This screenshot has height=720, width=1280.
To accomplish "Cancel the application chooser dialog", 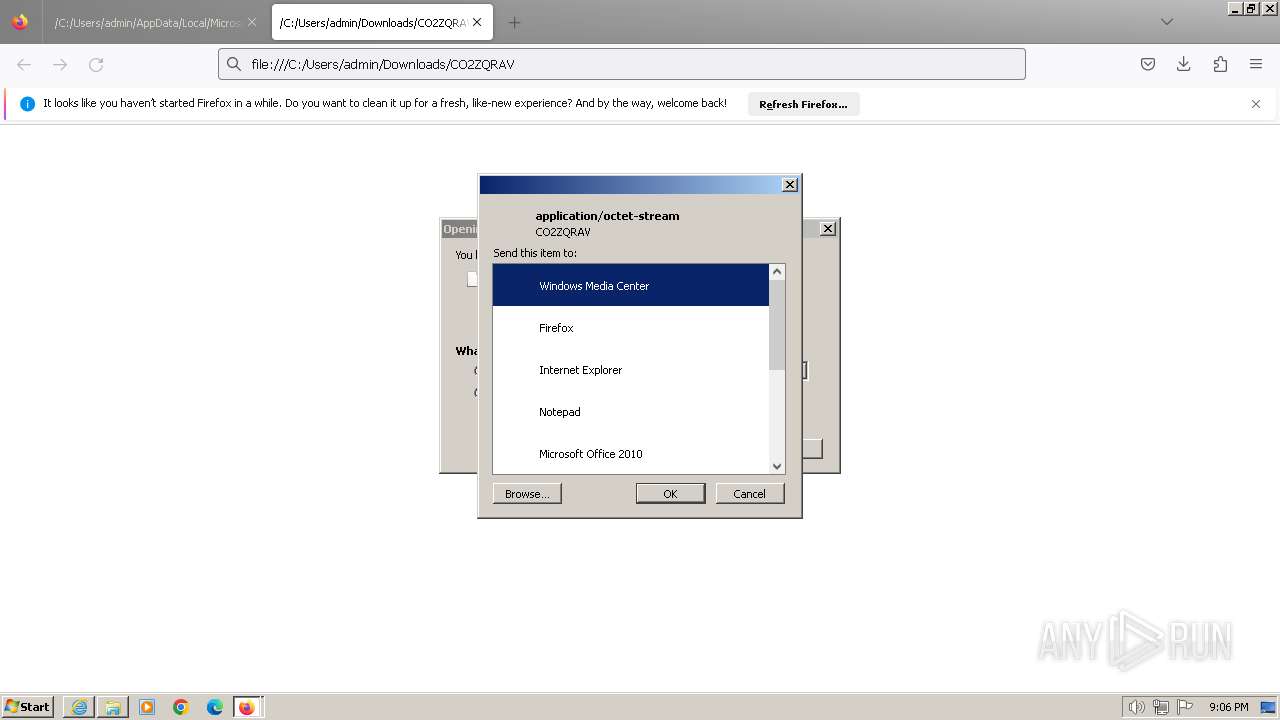I will pos(749,493).
